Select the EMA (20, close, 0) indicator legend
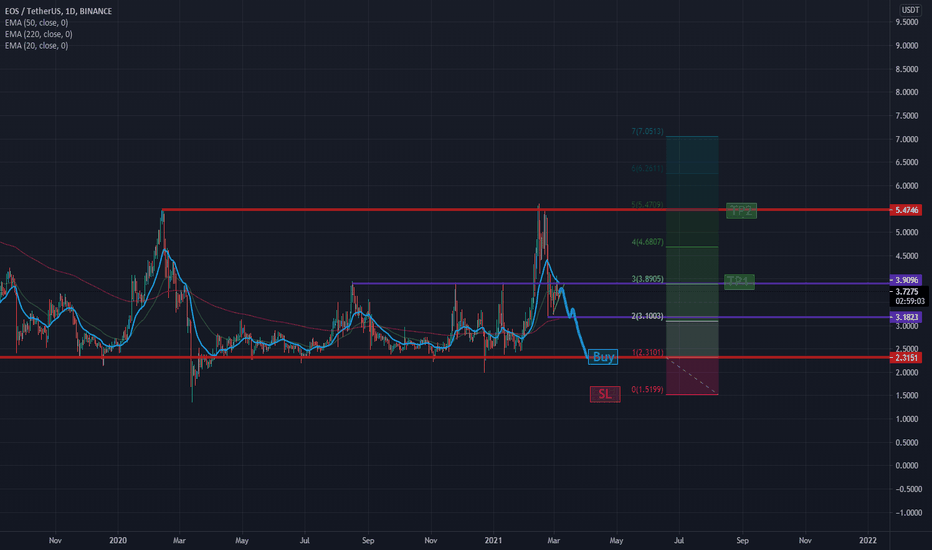The width and height of the screenshot is (932, 550). [36, 45]
